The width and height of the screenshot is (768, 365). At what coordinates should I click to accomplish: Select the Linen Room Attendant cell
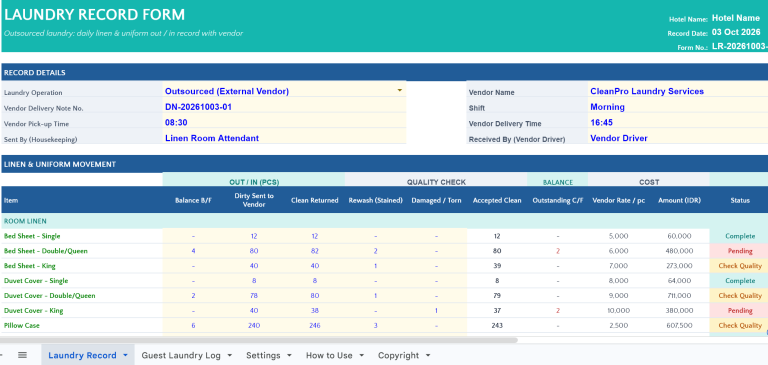[284, 138]
